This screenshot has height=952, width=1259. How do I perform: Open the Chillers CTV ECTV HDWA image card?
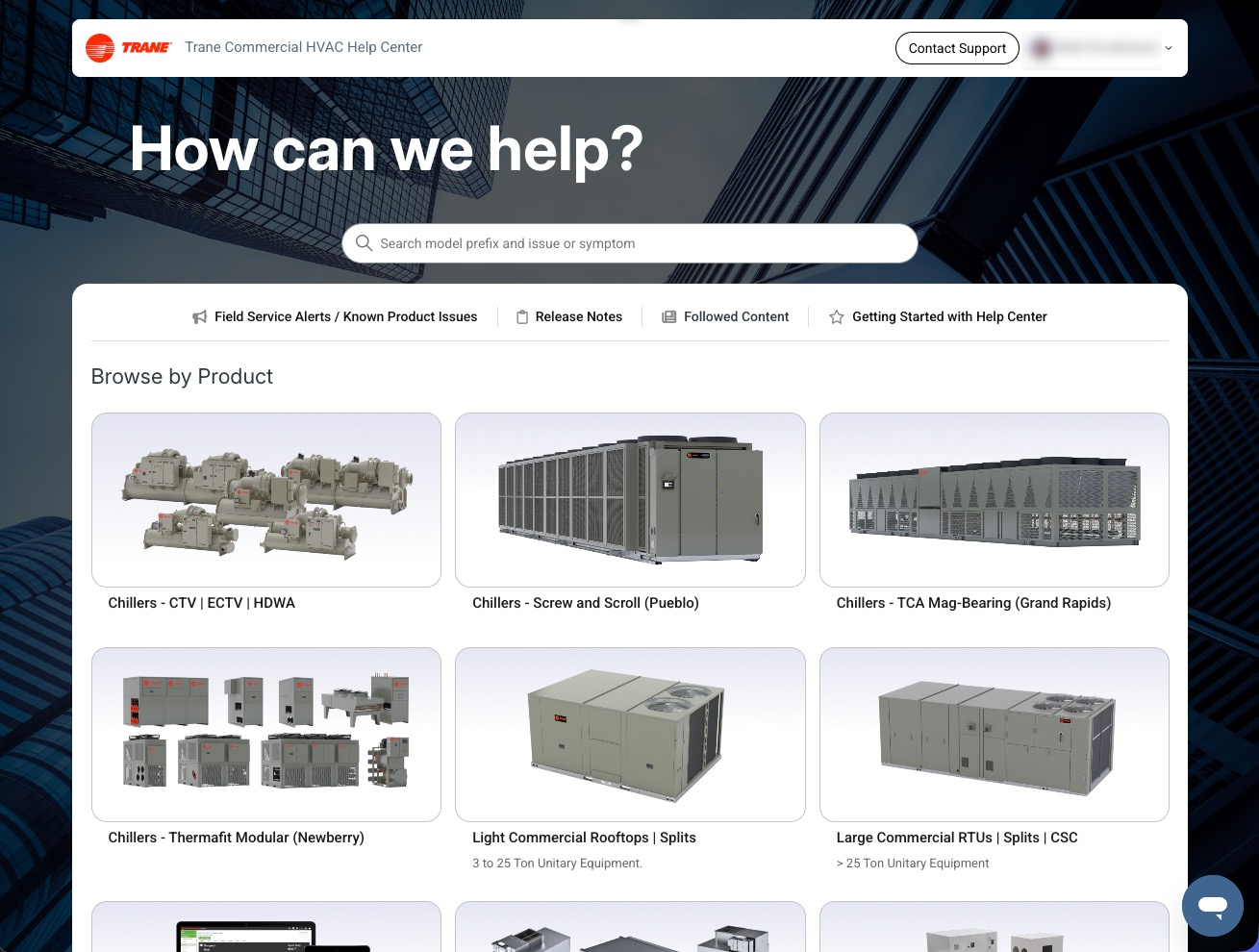pyautogui.click(x=266, y=500)
